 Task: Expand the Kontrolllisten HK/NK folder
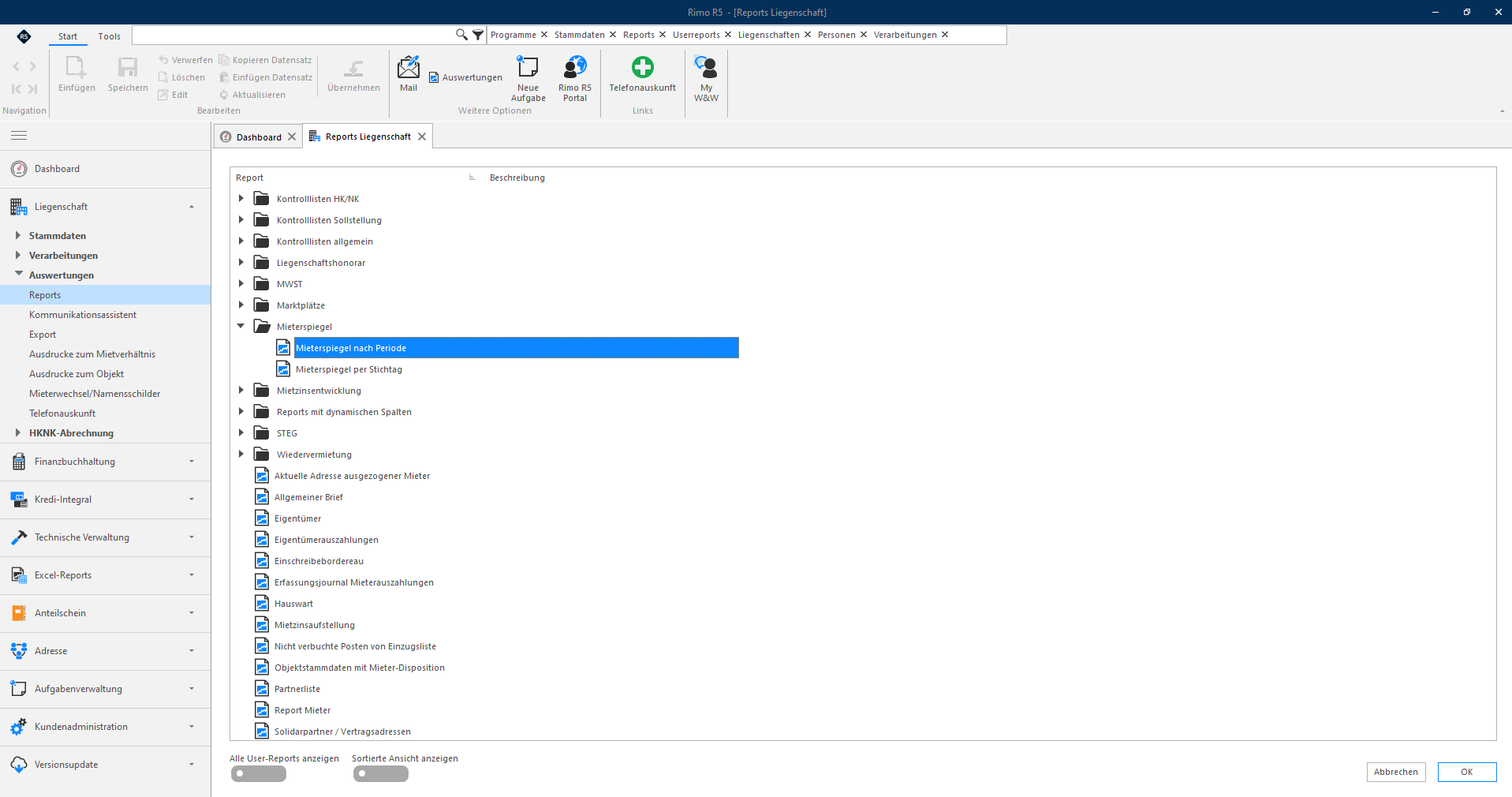[x=241, y=199]
